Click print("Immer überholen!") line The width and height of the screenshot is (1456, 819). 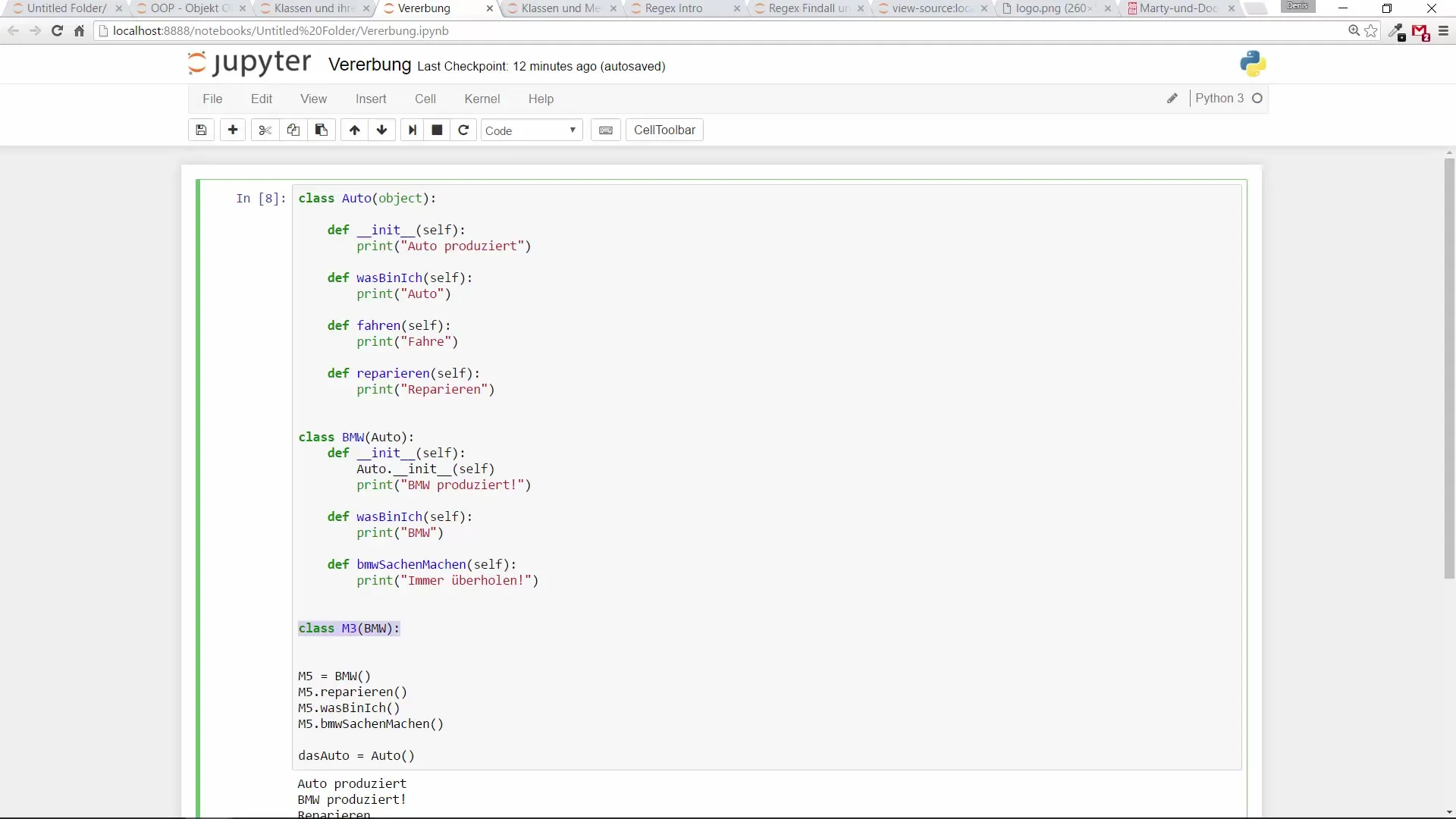(x=447, y=580)
